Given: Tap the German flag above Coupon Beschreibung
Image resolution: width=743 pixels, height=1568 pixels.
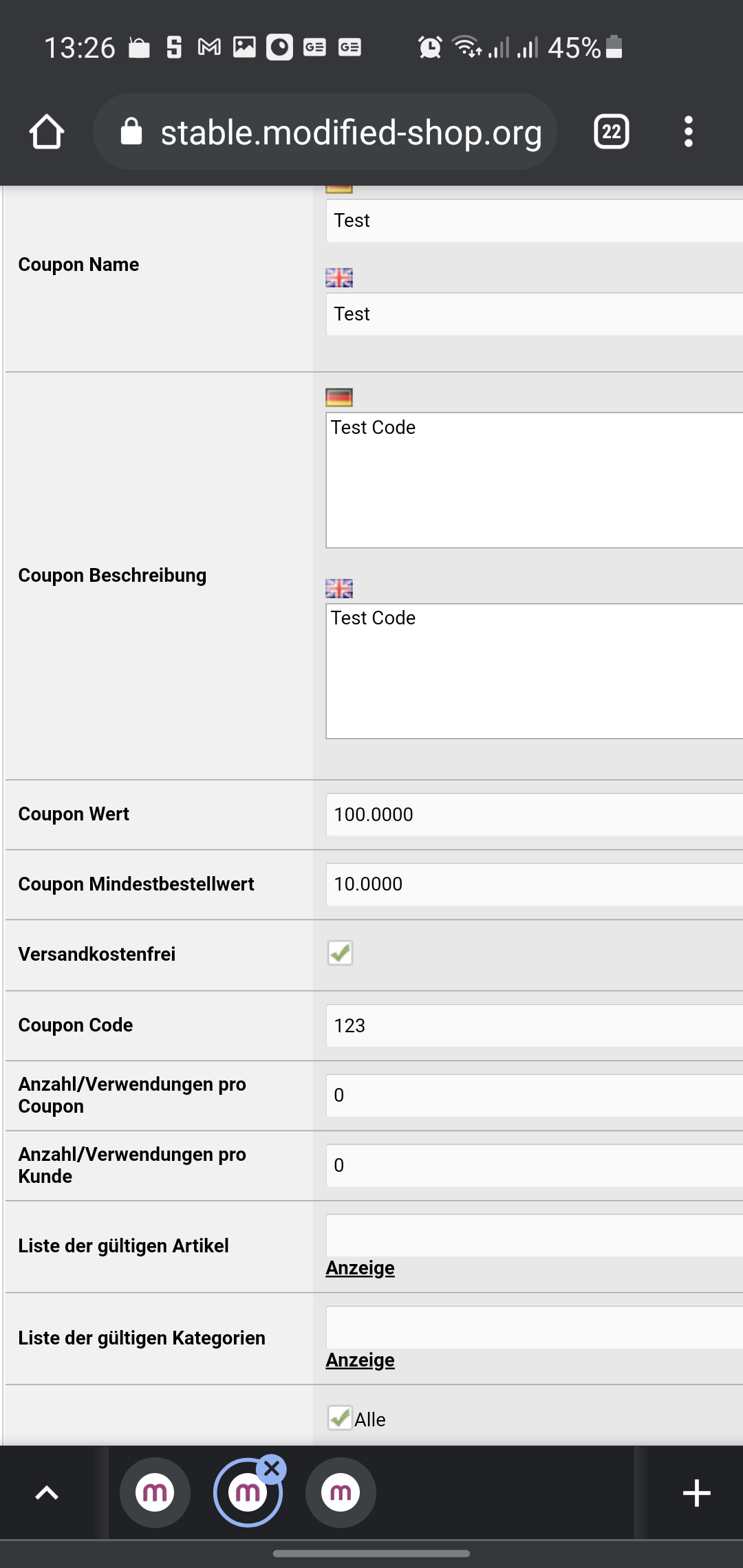Looking at the screenshot, I should point(339,397).
